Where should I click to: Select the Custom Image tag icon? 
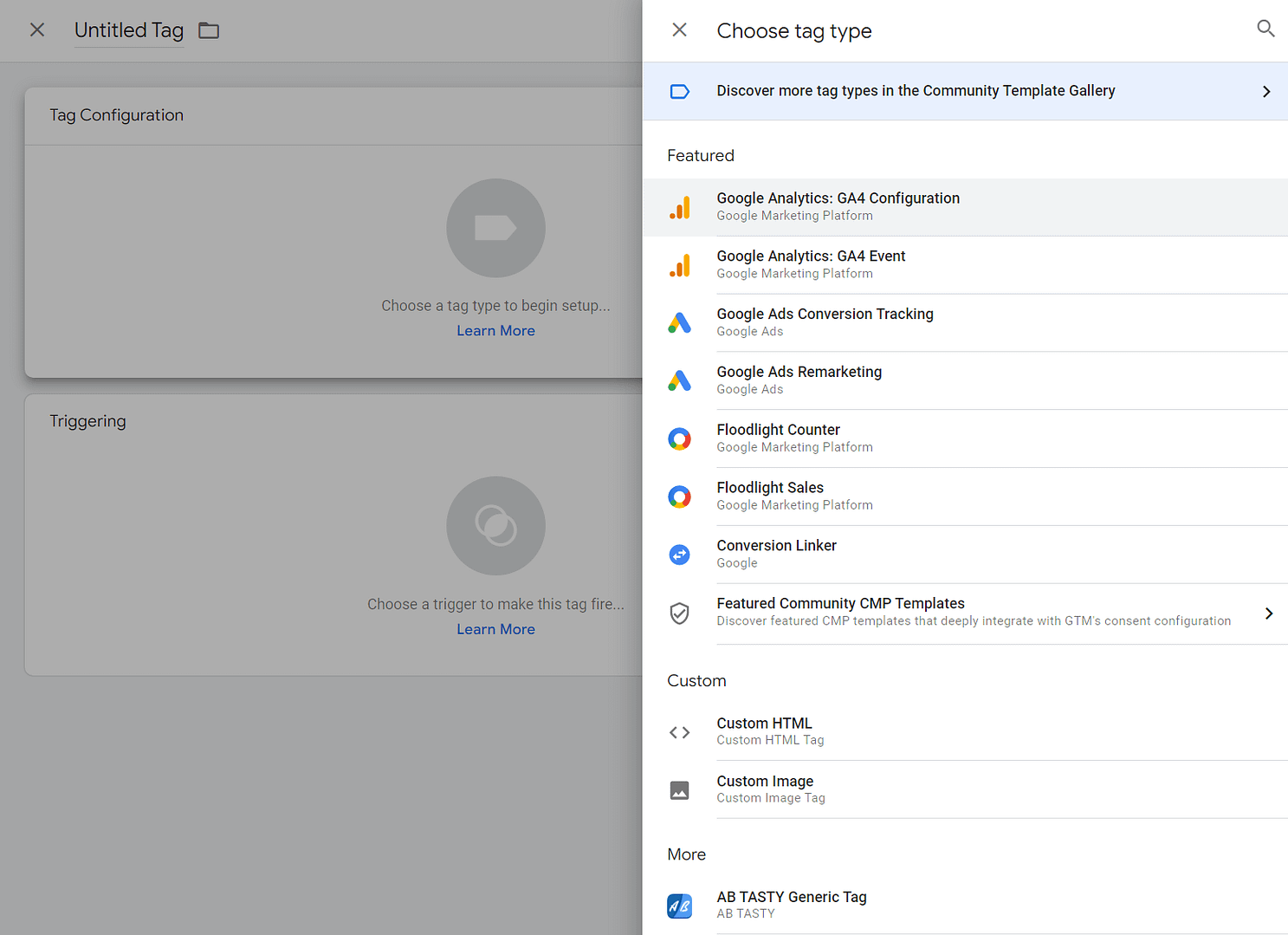(x=680, y=790)
